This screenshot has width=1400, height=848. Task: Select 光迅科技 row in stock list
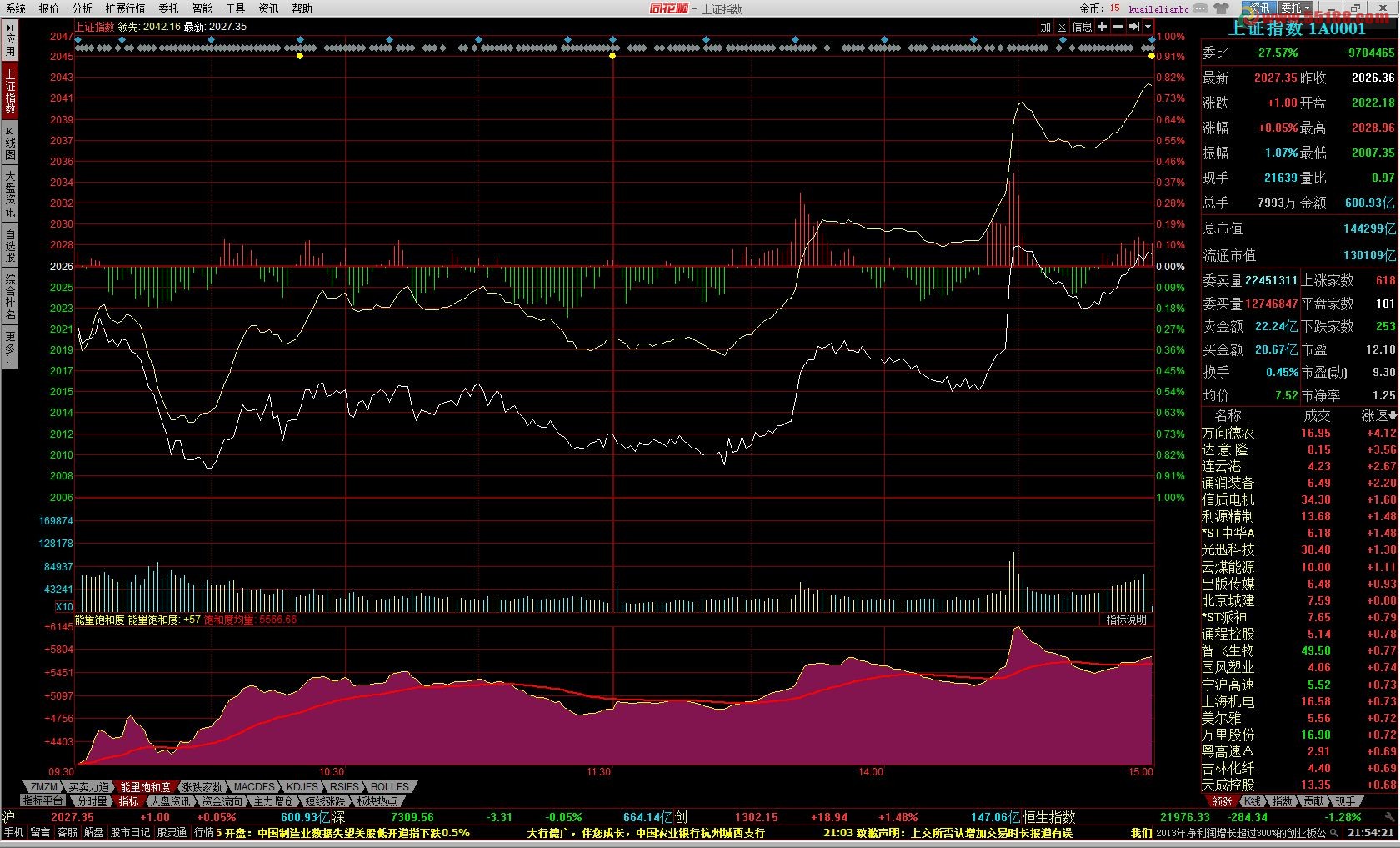click(1299, 549)
